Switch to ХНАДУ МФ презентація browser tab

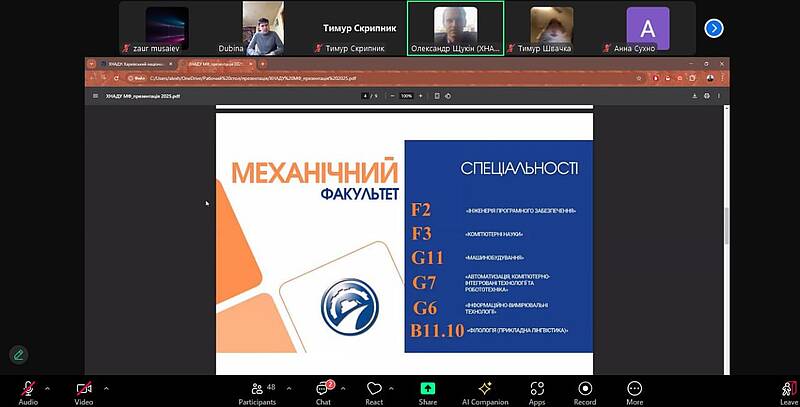click(x=217, y=64)
